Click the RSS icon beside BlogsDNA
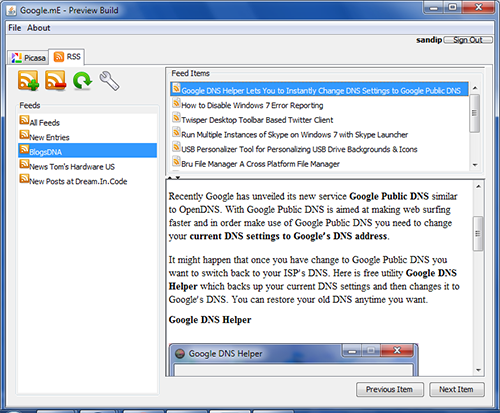The height and width of the screenshot is (413, 500). coord(24,149)
